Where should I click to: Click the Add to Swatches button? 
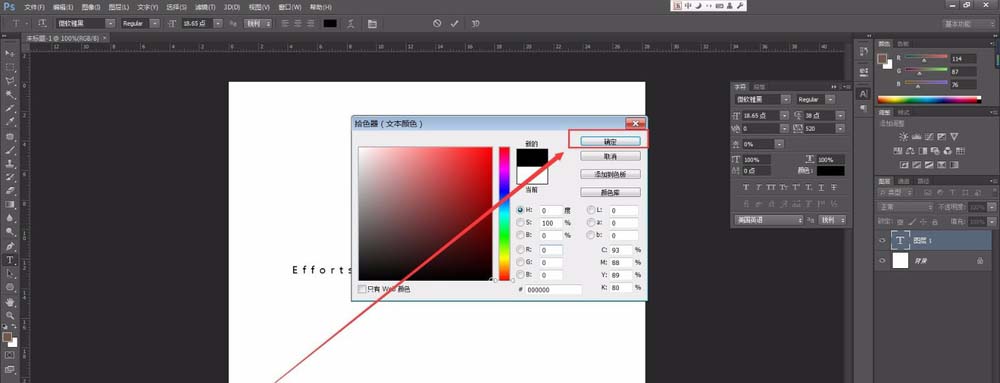[x=610, y=175]
